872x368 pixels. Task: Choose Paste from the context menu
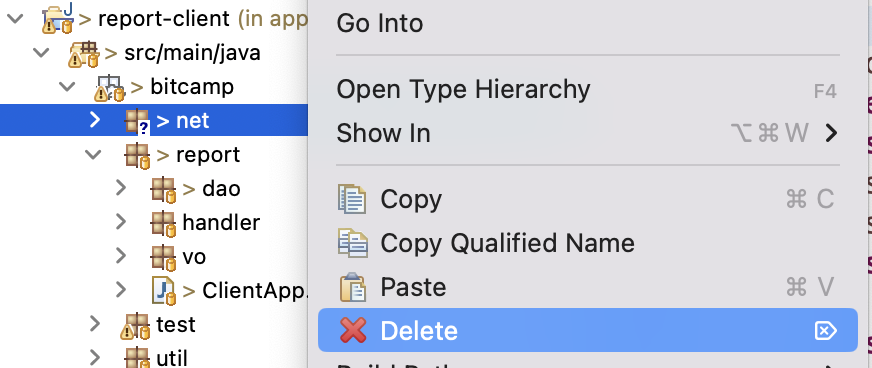587,287
